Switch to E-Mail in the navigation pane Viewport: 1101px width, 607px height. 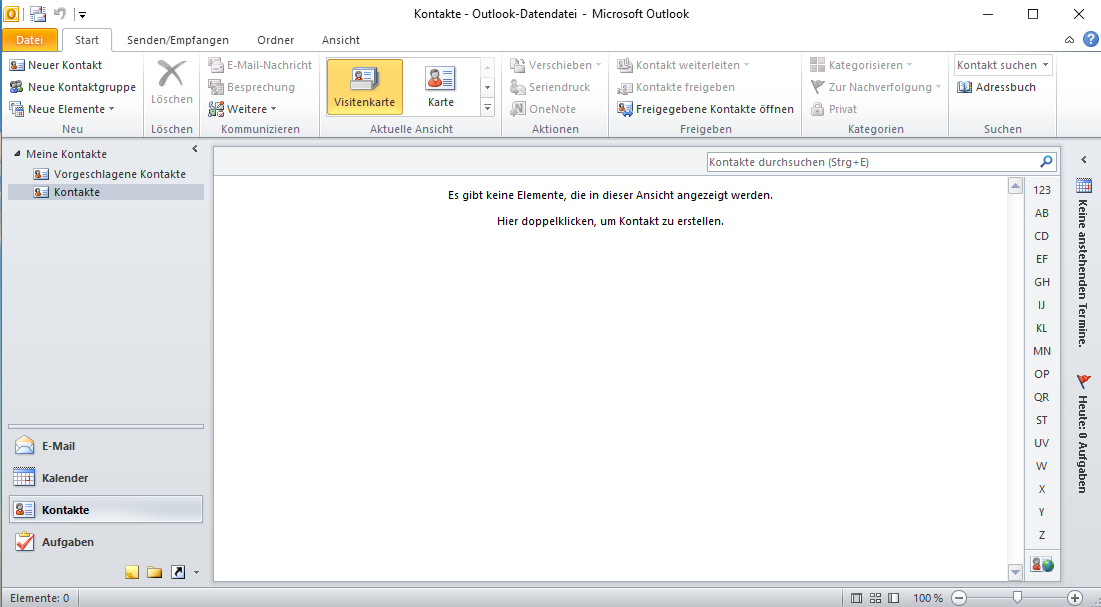click(x=105, y=445)
